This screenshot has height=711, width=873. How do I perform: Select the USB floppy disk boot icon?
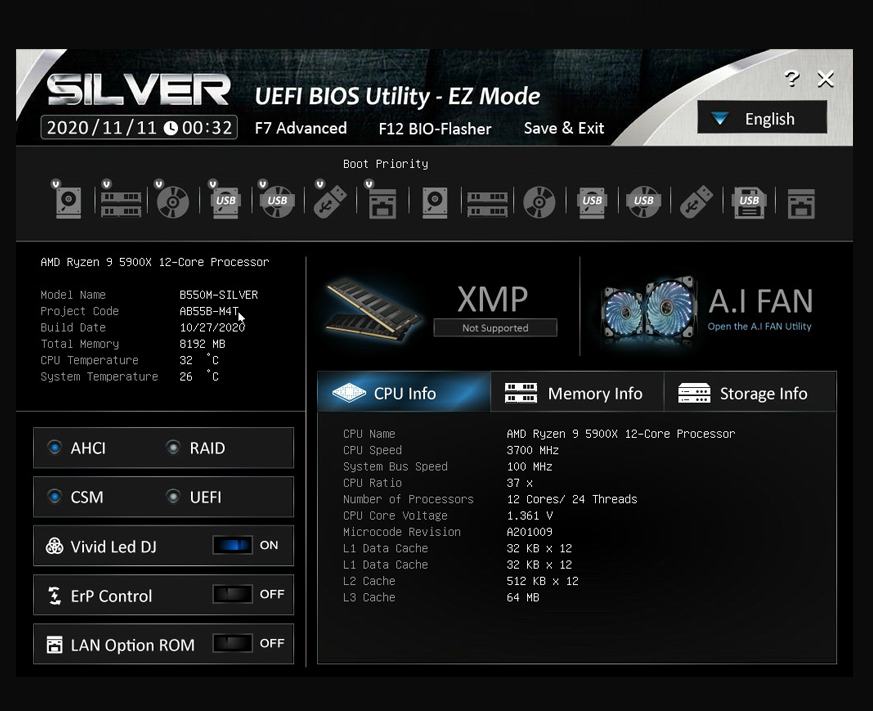(x=749, y=202)
